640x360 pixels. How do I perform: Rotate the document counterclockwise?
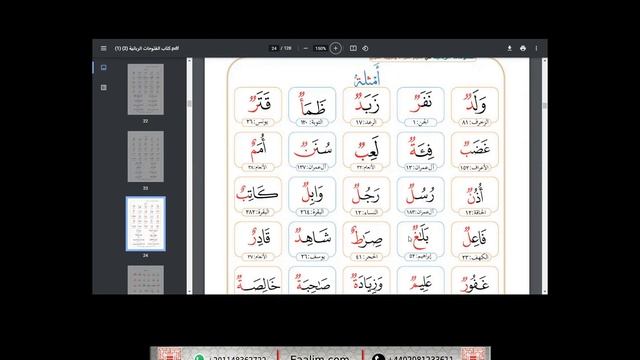365,48
